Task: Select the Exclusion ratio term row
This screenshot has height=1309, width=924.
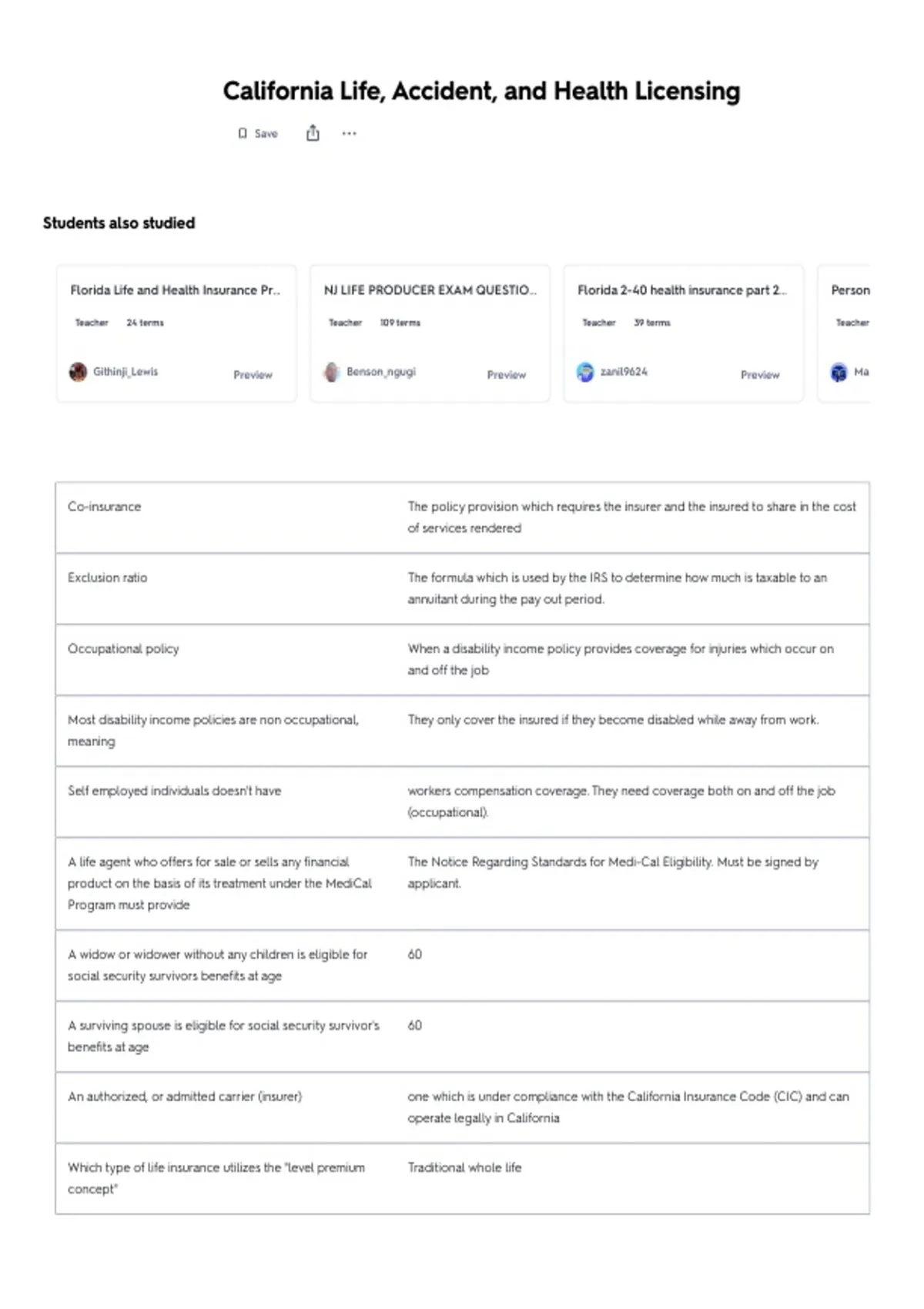Action: coord(462,588)
